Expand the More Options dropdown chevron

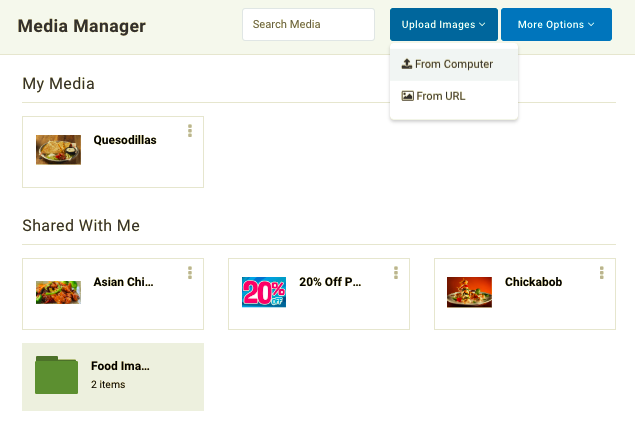[x=591, y=24]
